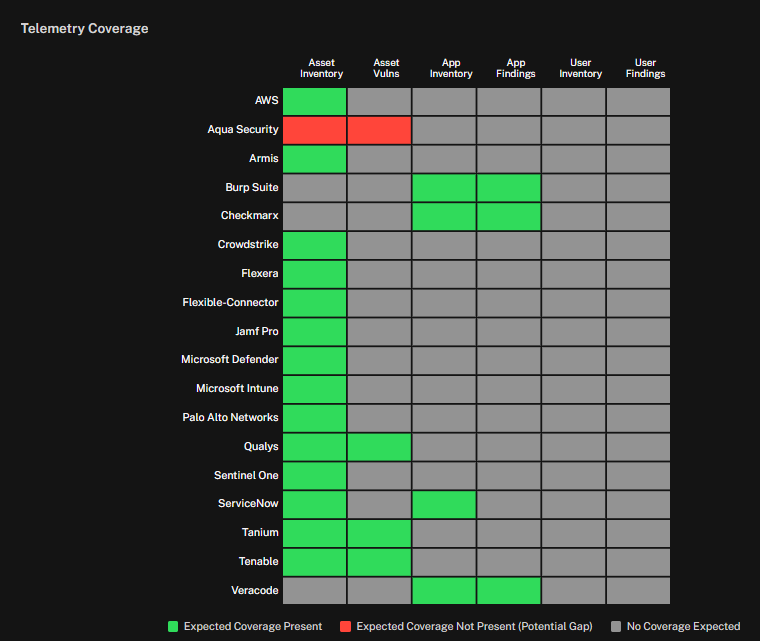Click the AWS Asset Inventory green cell
The image size is (760, 641).
315,101
